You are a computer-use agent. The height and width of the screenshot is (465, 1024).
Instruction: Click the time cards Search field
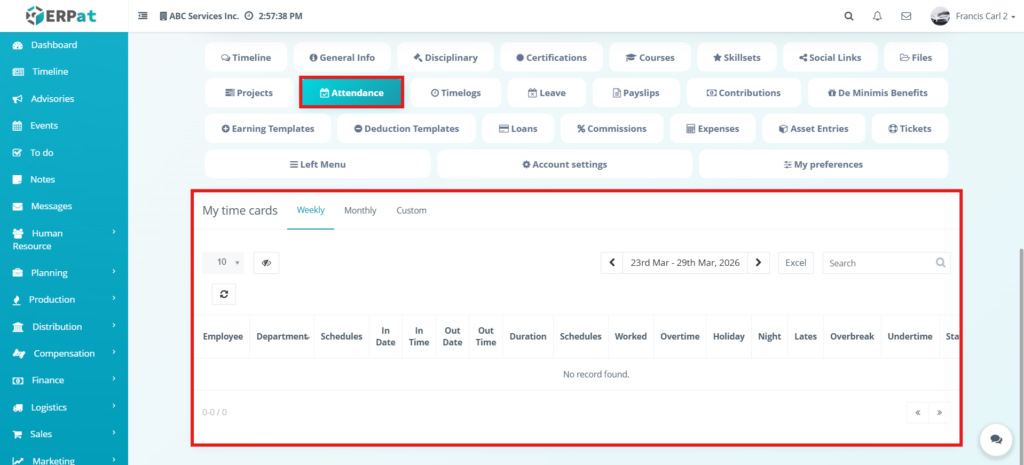(880, 263)
